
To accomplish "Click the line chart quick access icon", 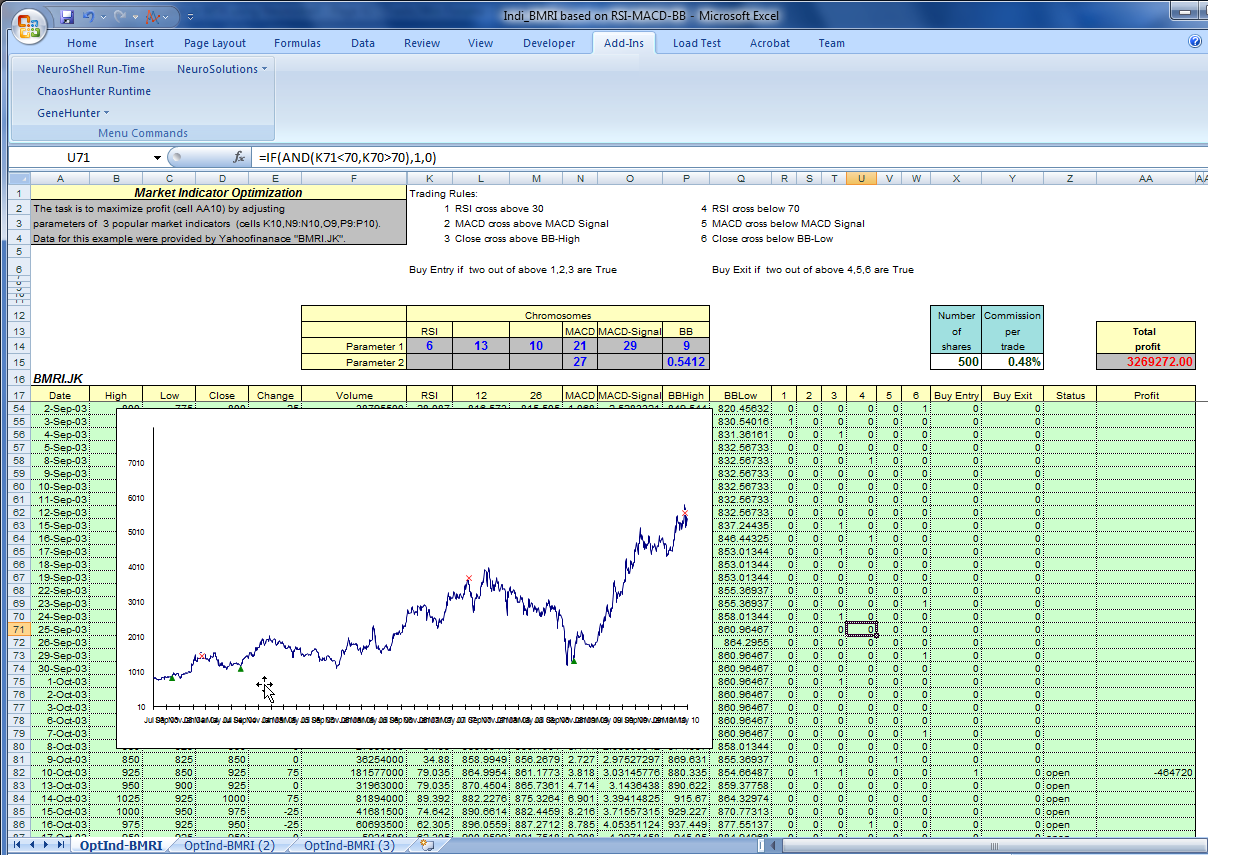I will (x=154, y=16).
